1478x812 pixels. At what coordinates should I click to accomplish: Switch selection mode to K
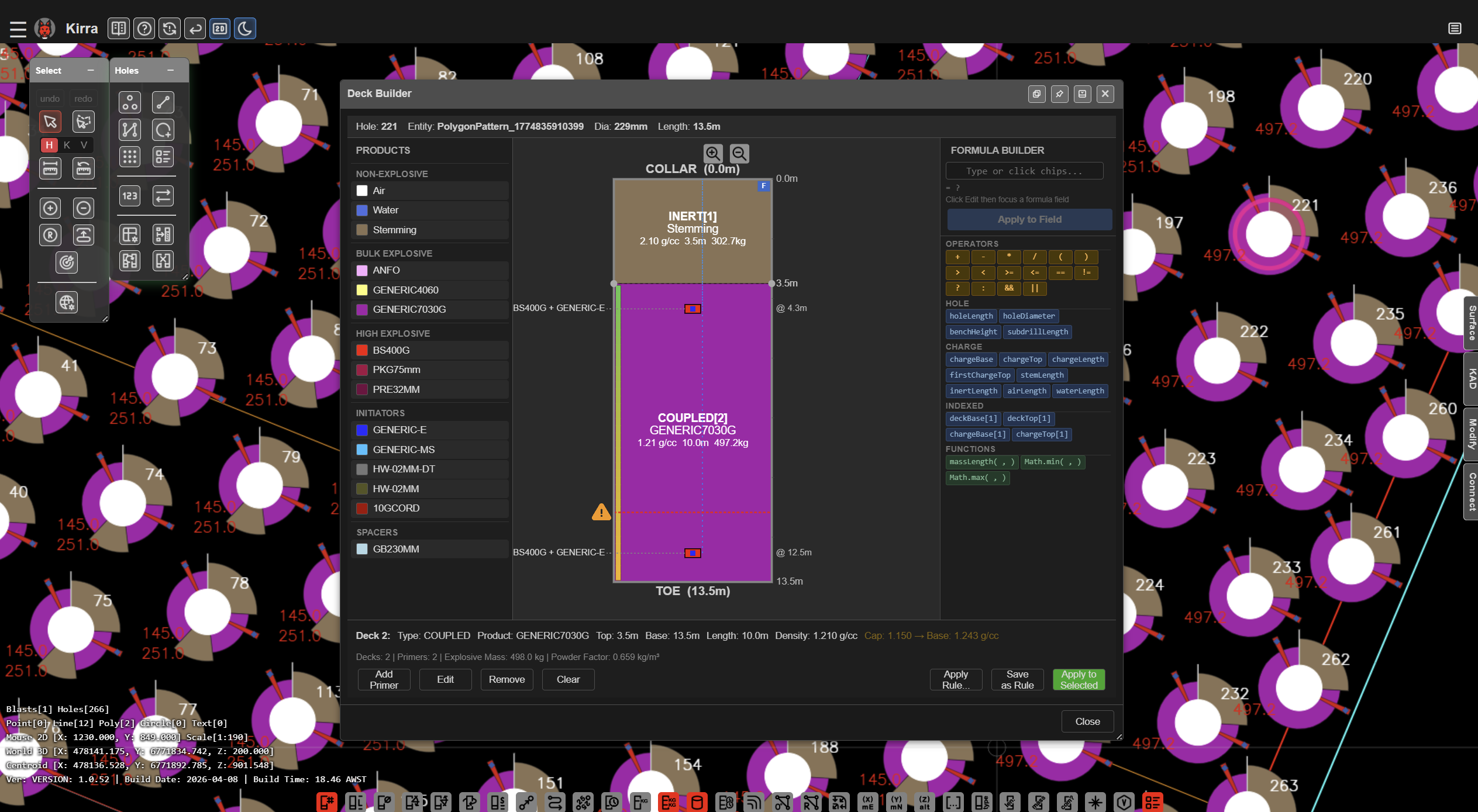(67, 145)
